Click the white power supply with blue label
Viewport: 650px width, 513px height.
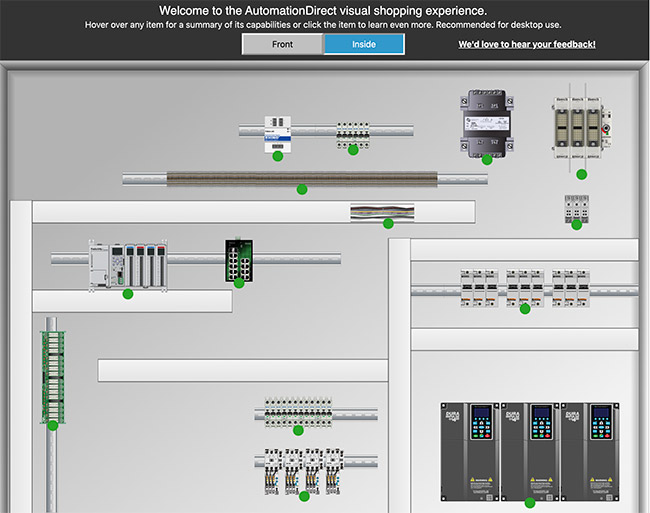tap(277, 133)
